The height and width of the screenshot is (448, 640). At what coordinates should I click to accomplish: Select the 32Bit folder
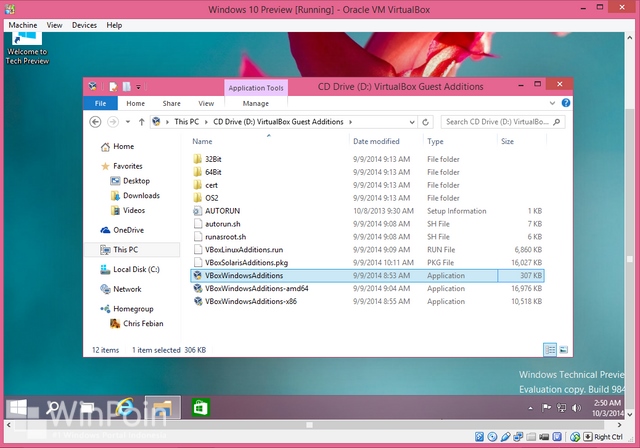tap(367, 159)
